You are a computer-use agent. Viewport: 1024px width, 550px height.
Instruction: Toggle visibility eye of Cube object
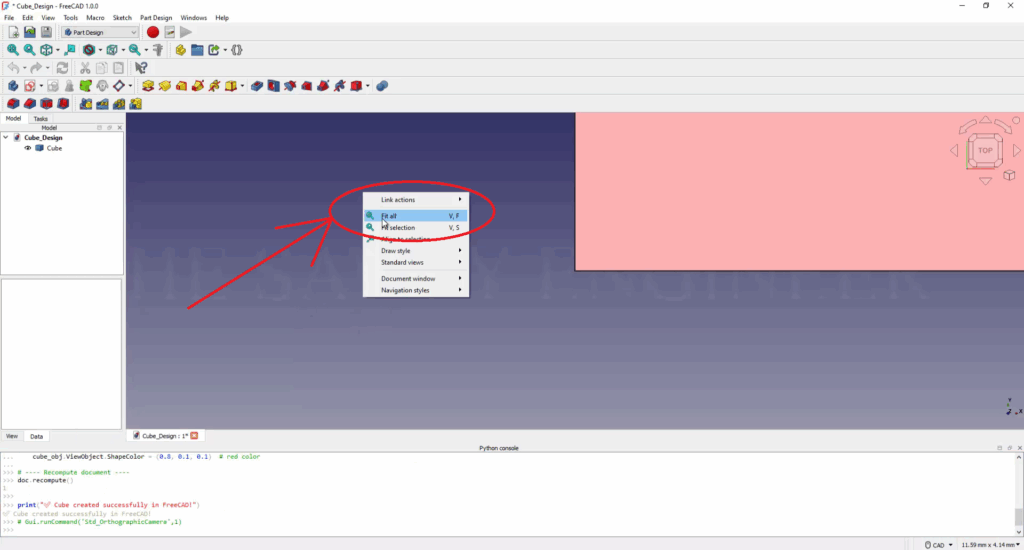point(28,148)
